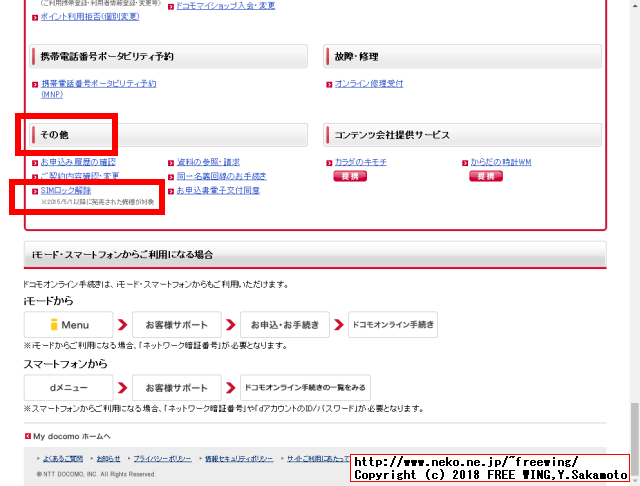Click the 提携 badge under からだの時計WM

pos(485,176)
